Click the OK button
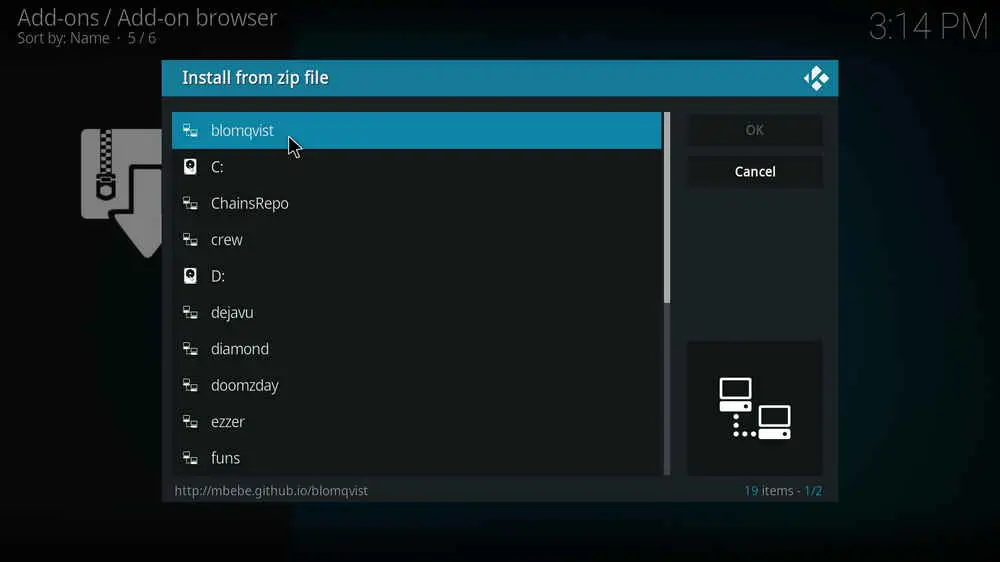Screen dimensions: 1000x562 (754, 130)
